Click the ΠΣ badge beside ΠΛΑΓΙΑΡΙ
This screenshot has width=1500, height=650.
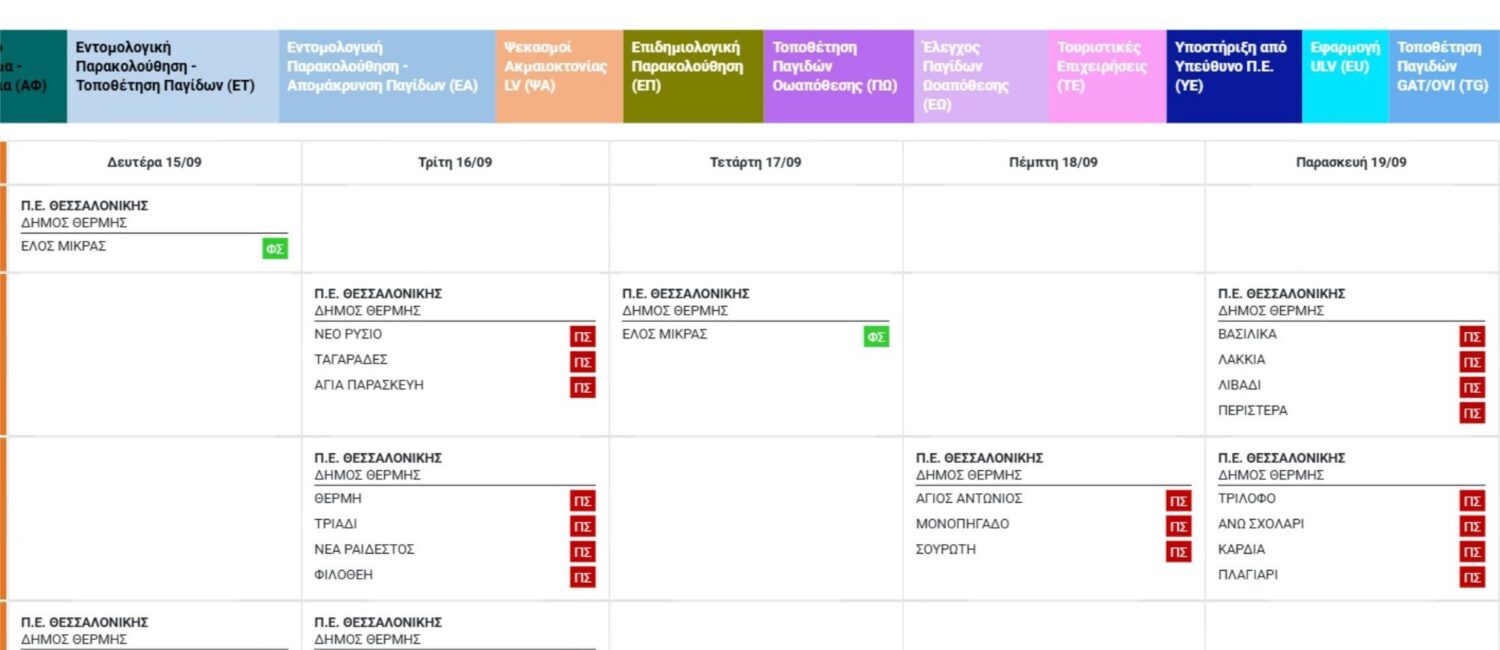(x=1472, y=577)
